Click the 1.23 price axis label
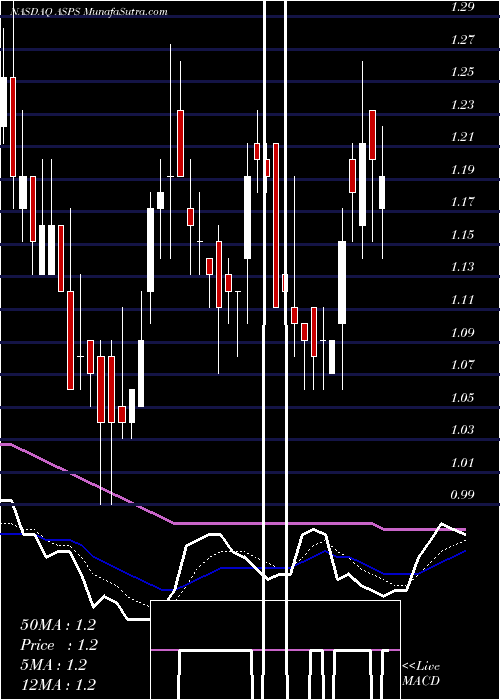 pyautogui.click(x=463, y=105)
